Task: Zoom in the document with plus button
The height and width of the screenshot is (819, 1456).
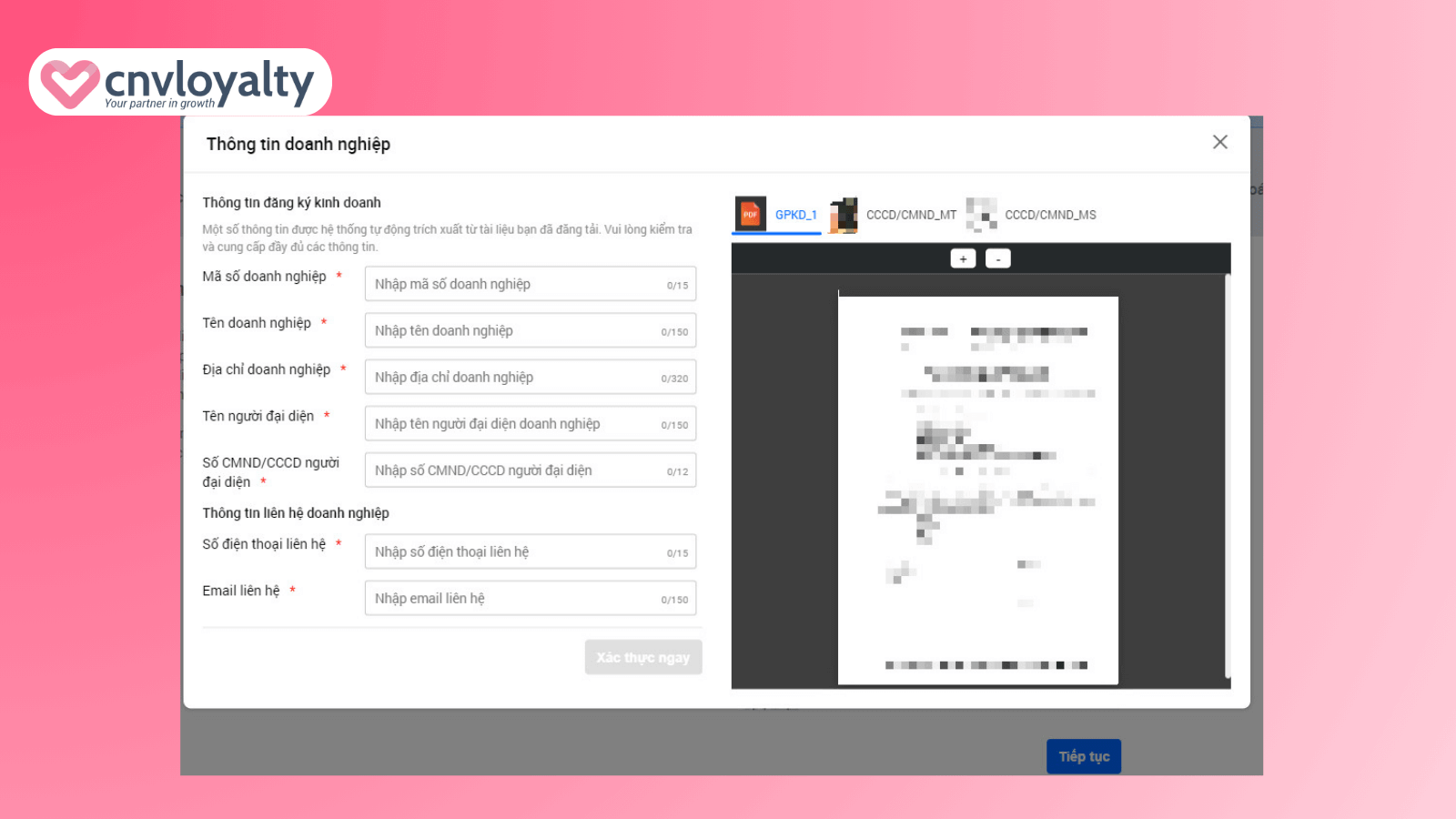Action: tap(963, 259)
